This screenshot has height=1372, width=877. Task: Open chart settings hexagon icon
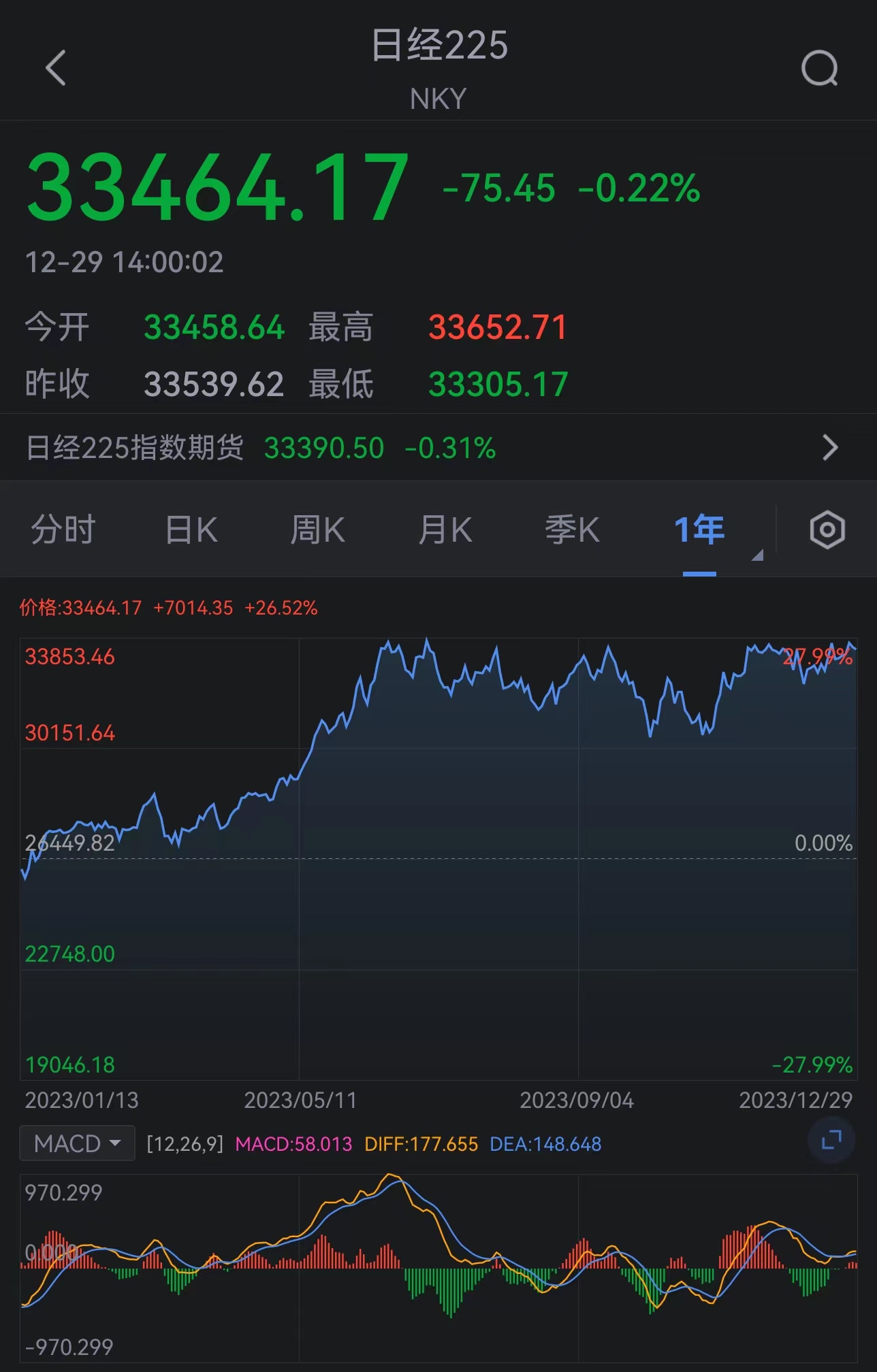click(827, 529)
